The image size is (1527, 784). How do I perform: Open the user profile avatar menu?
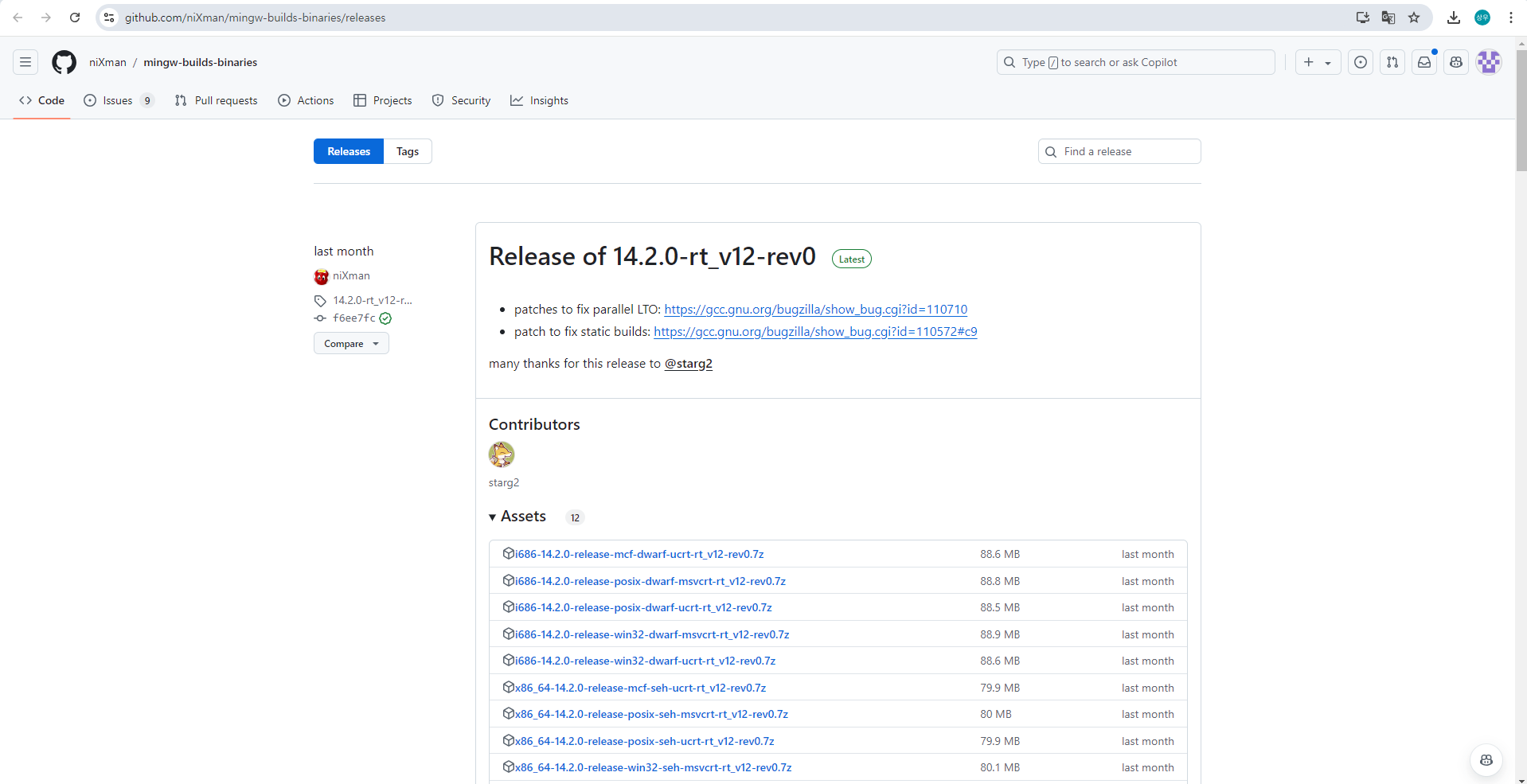[1489, 62]
